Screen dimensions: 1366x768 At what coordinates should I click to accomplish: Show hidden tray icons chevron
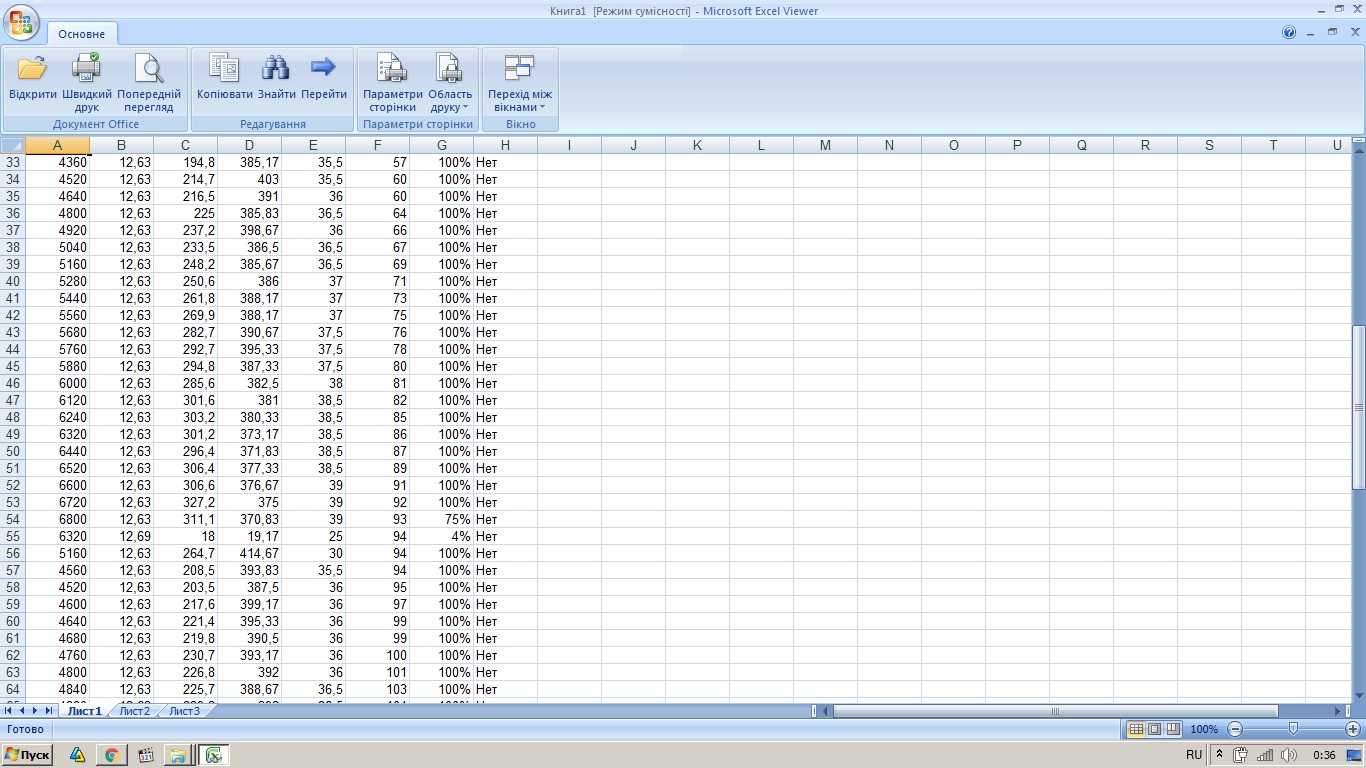(1220, 755)
